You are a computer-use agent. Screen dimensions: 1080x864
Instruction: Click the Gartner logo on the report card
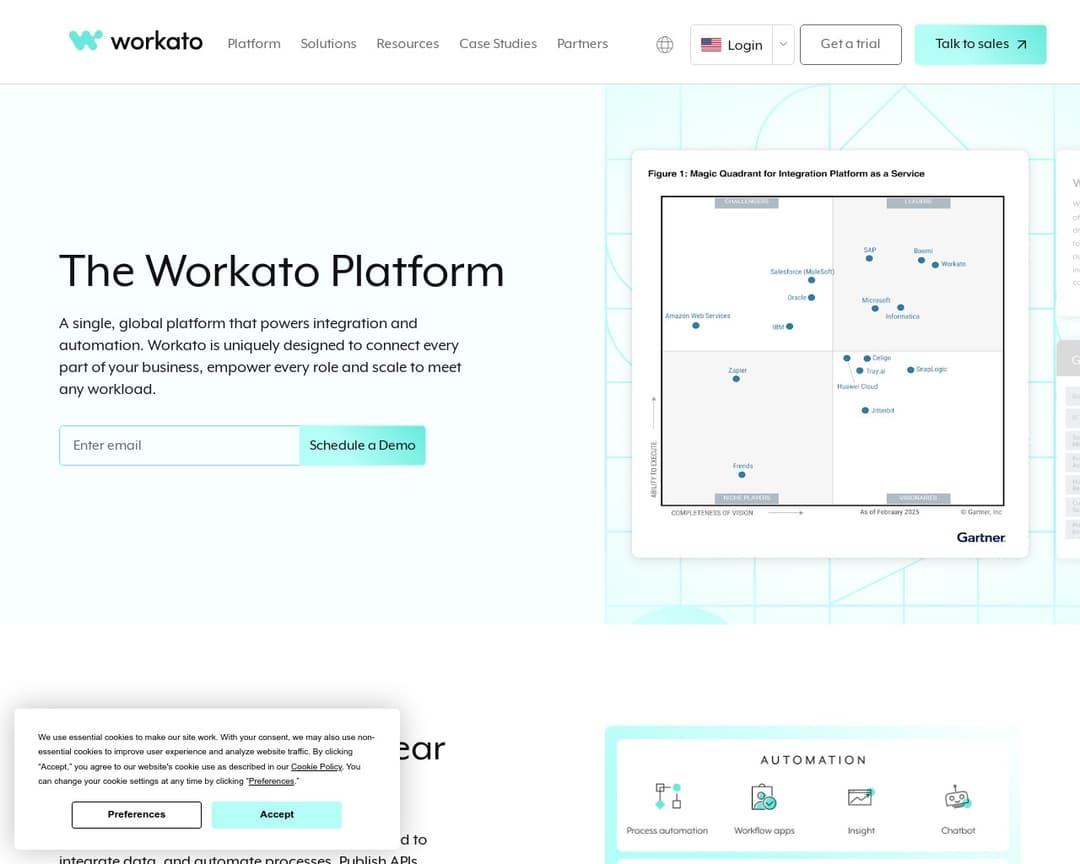pos(981,537)
